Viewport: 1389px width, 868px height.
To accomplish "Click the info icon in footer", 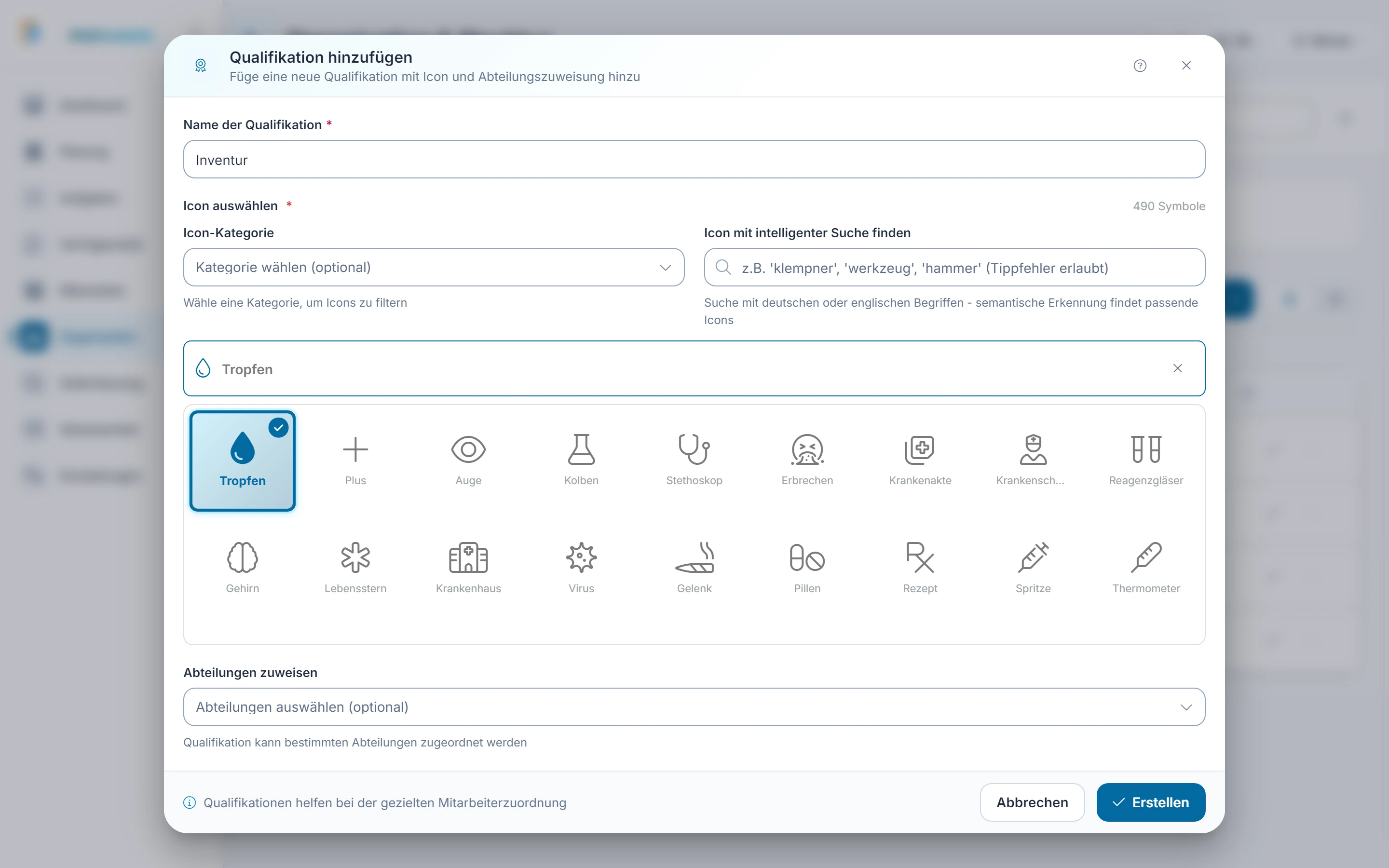I will click(x=190, y=802).
